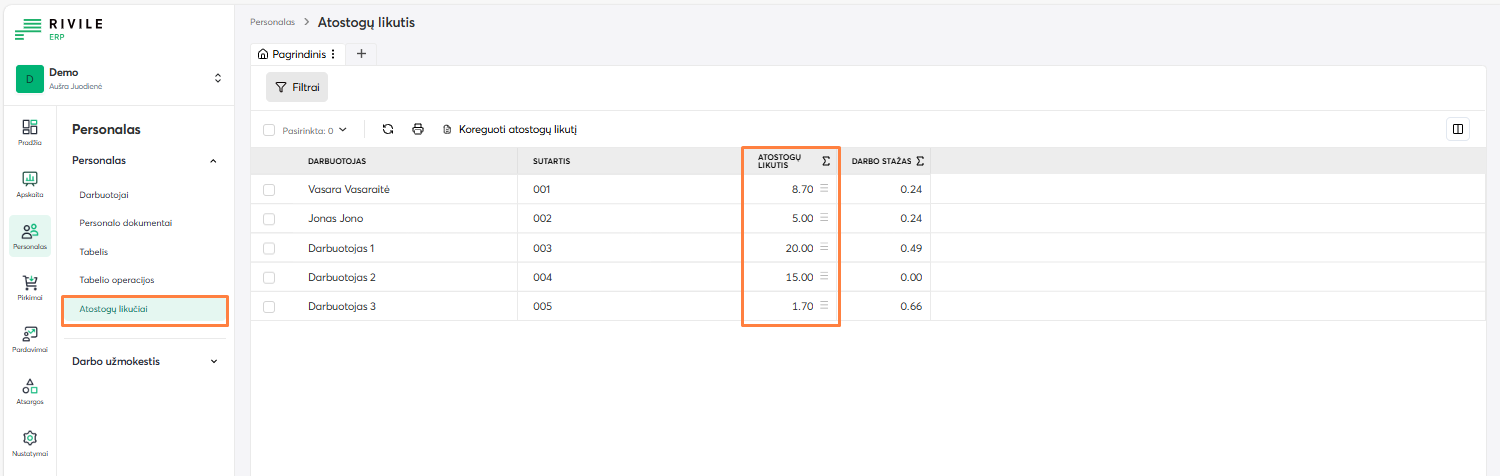
Task: Add a new tab with plus
Action: coord(361,54)
